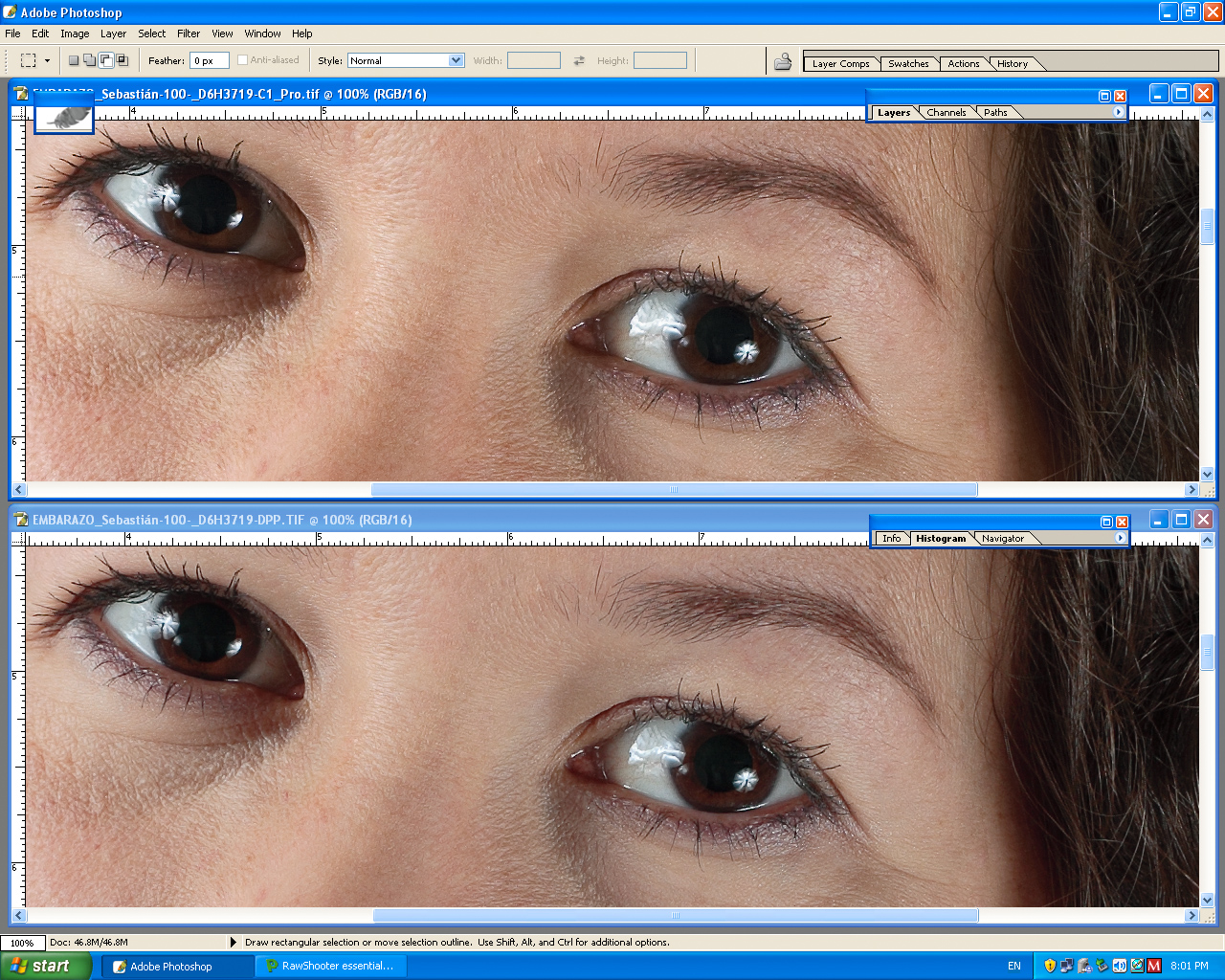Open the Histogram palette flyout menu arrow
Screen dimensions: 1225x980
[x=1120, y=538]
